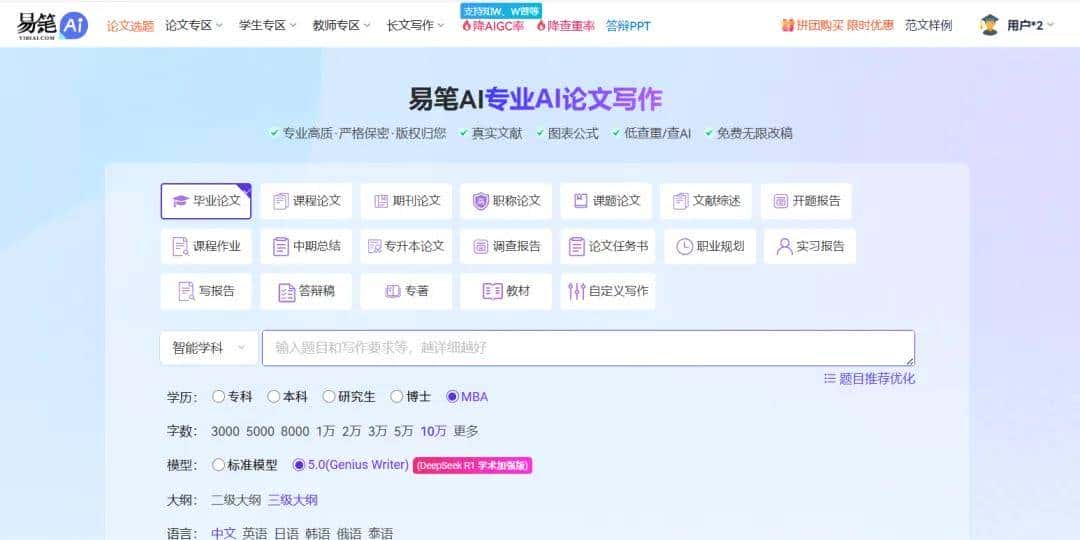Image resolution: width=1080 pixels, height=540 pixels.
Task: Select the 研究生 education radio
Action: pyautogui.click(x=329, y=396)
